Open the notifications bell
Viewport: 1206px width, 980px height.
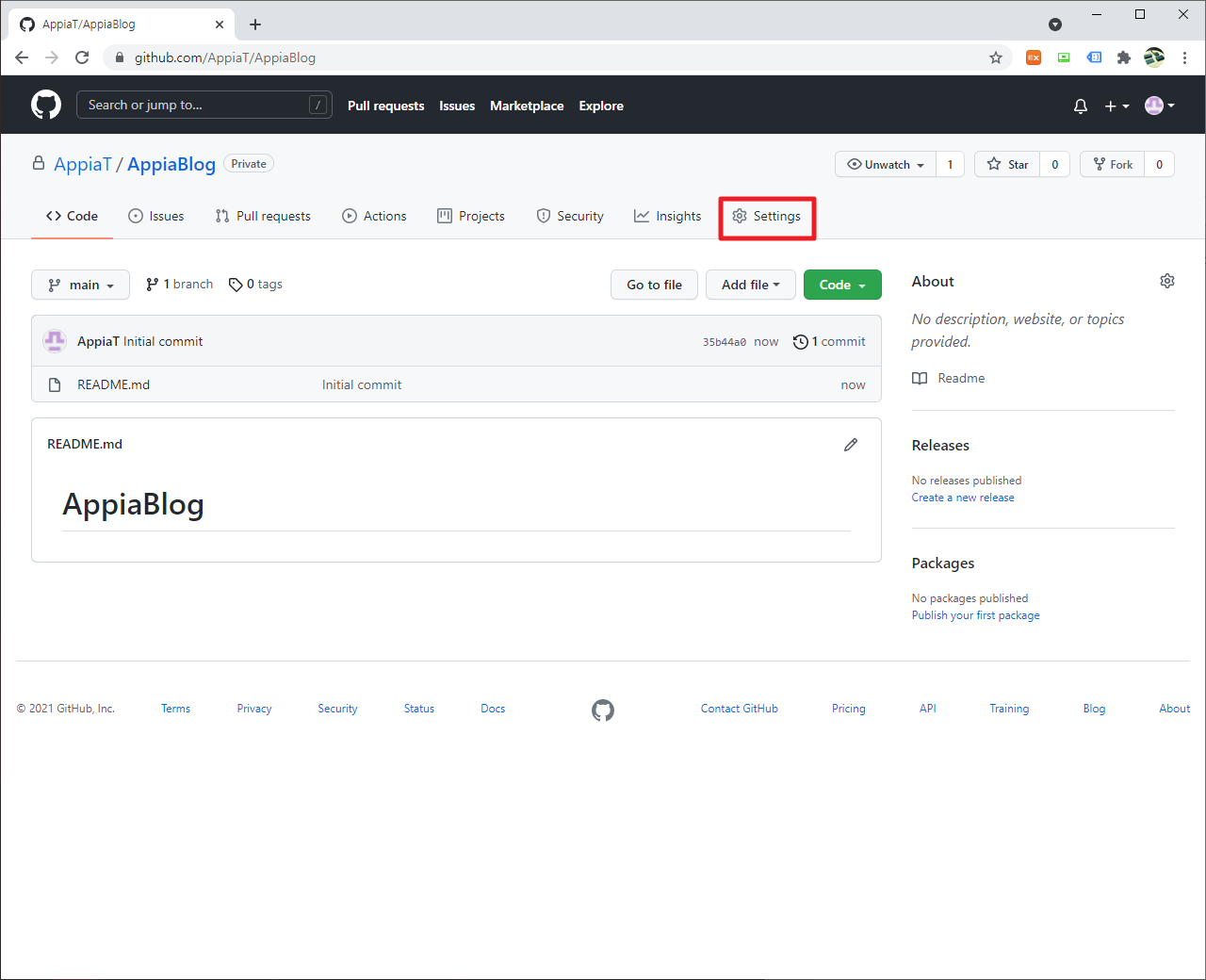[x=1081, y=106]
